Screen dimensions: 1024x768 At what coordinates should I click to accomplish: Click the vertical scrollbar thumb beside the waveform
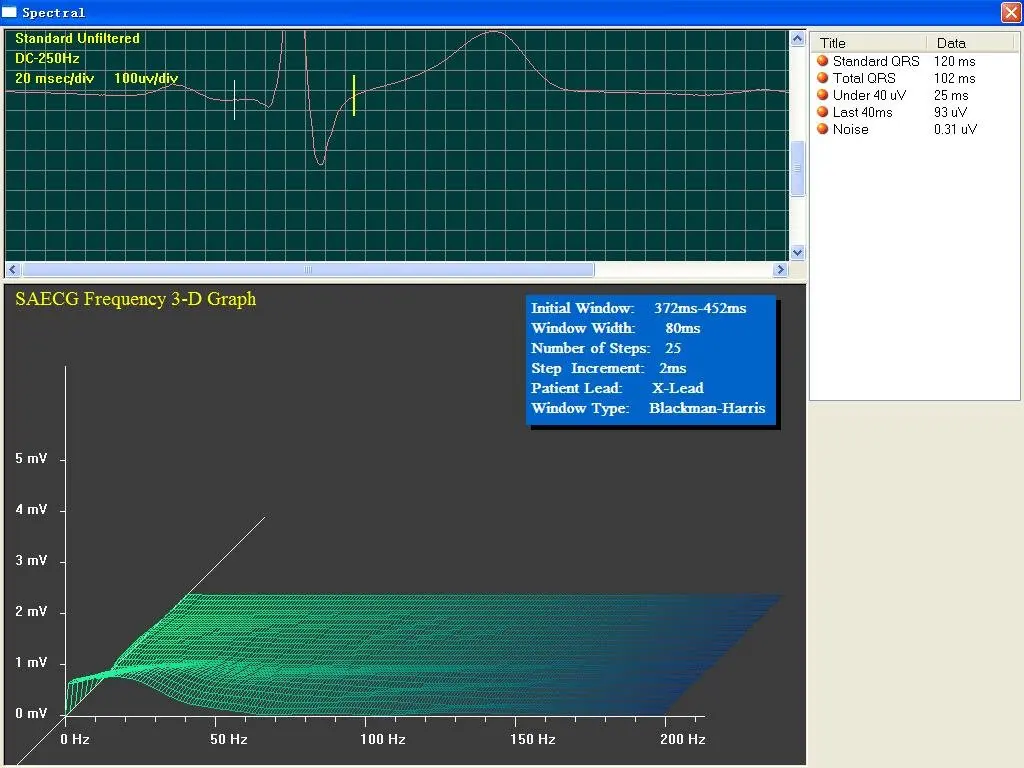[x=797, y=168]
